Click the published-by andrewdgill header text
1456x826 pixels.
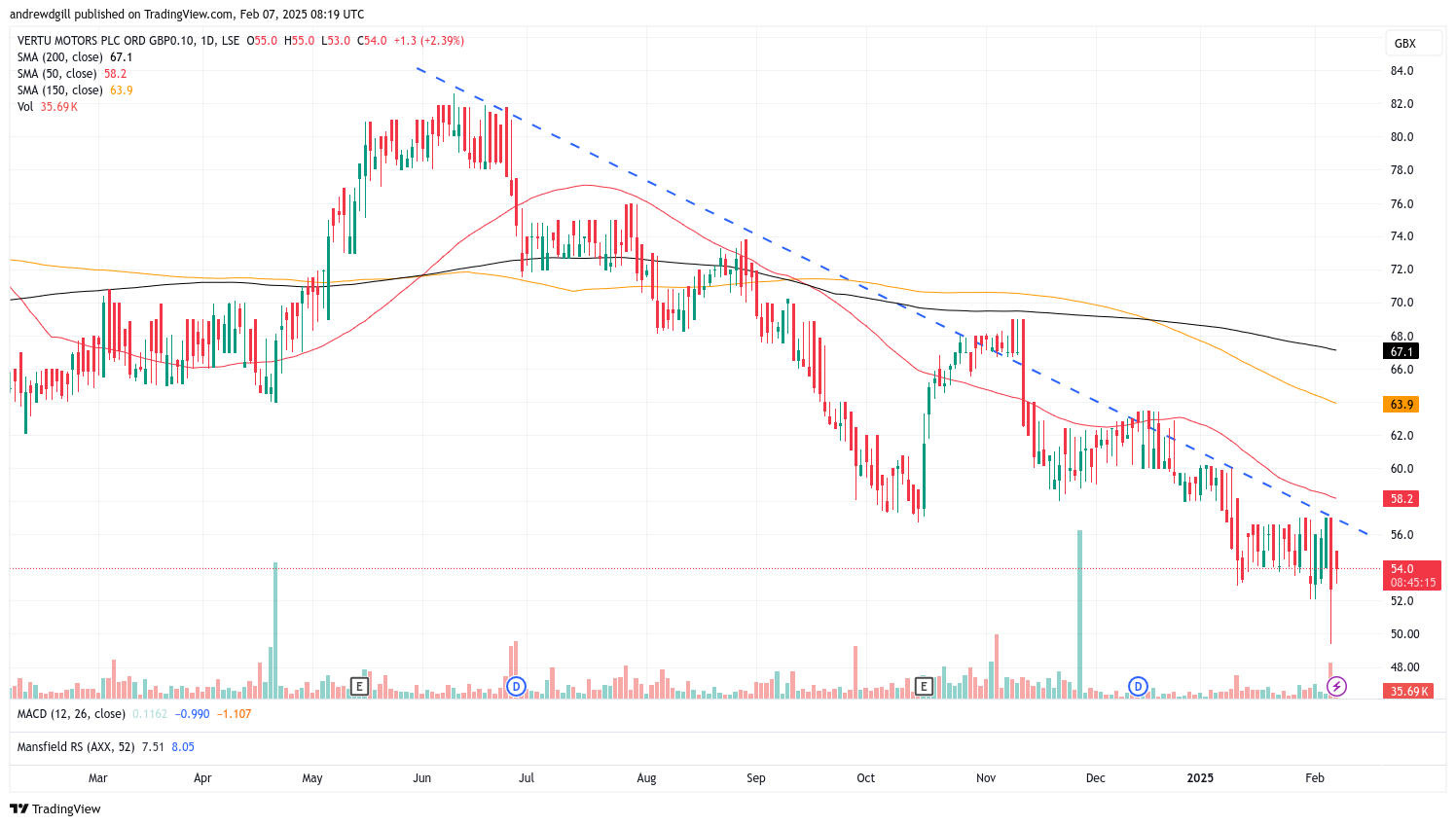[x=187, y=15]
